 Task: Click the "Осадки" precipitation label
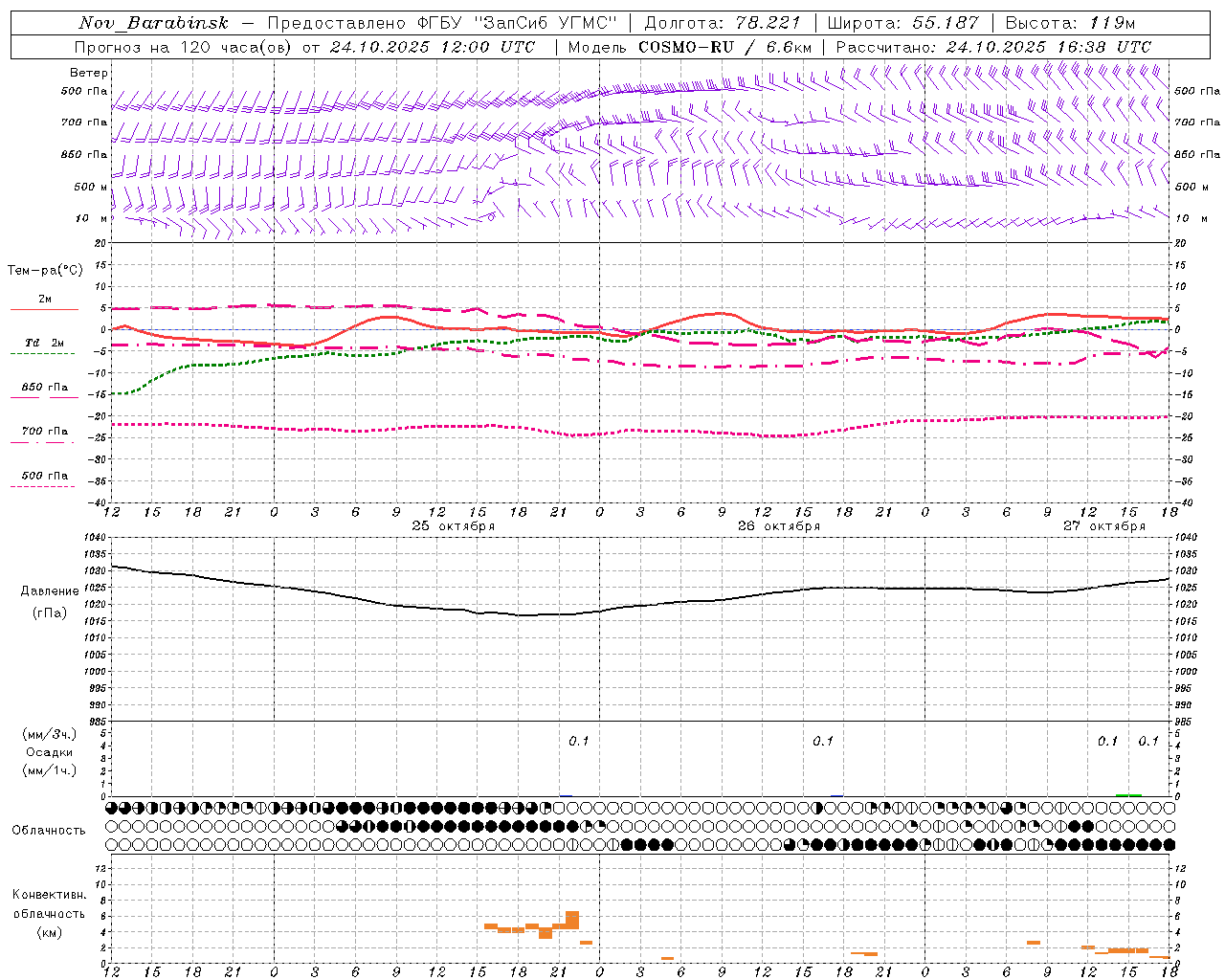[50, 752]
